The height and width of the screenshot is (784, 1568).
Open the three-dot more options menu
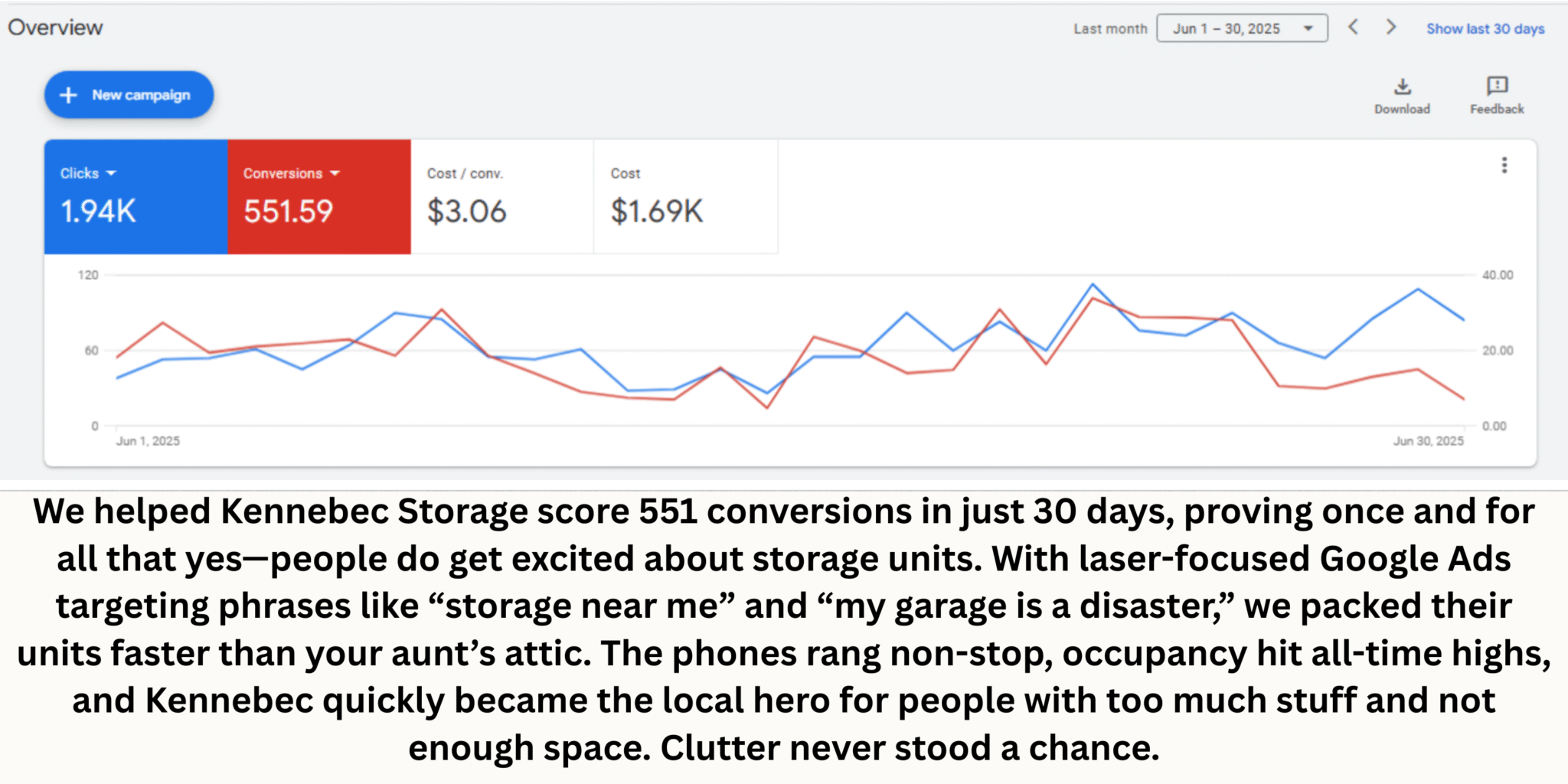(x=1504, y=165)
